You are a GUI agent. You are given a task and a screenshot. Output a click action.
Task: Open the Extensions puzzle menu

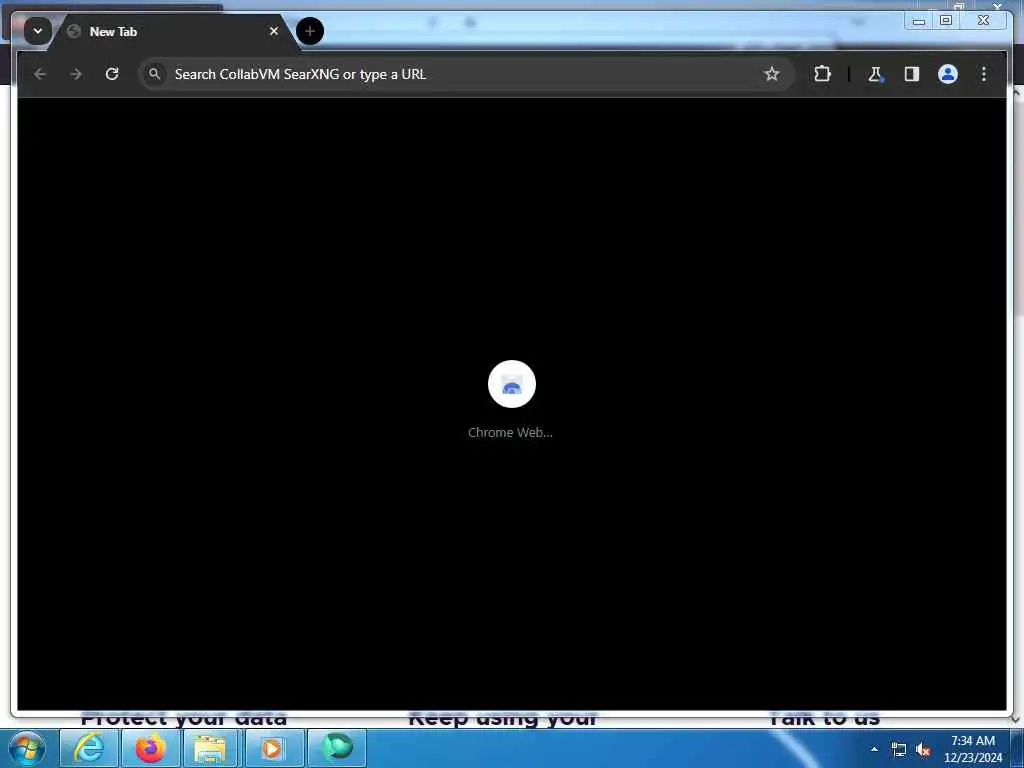pos(822,74)
